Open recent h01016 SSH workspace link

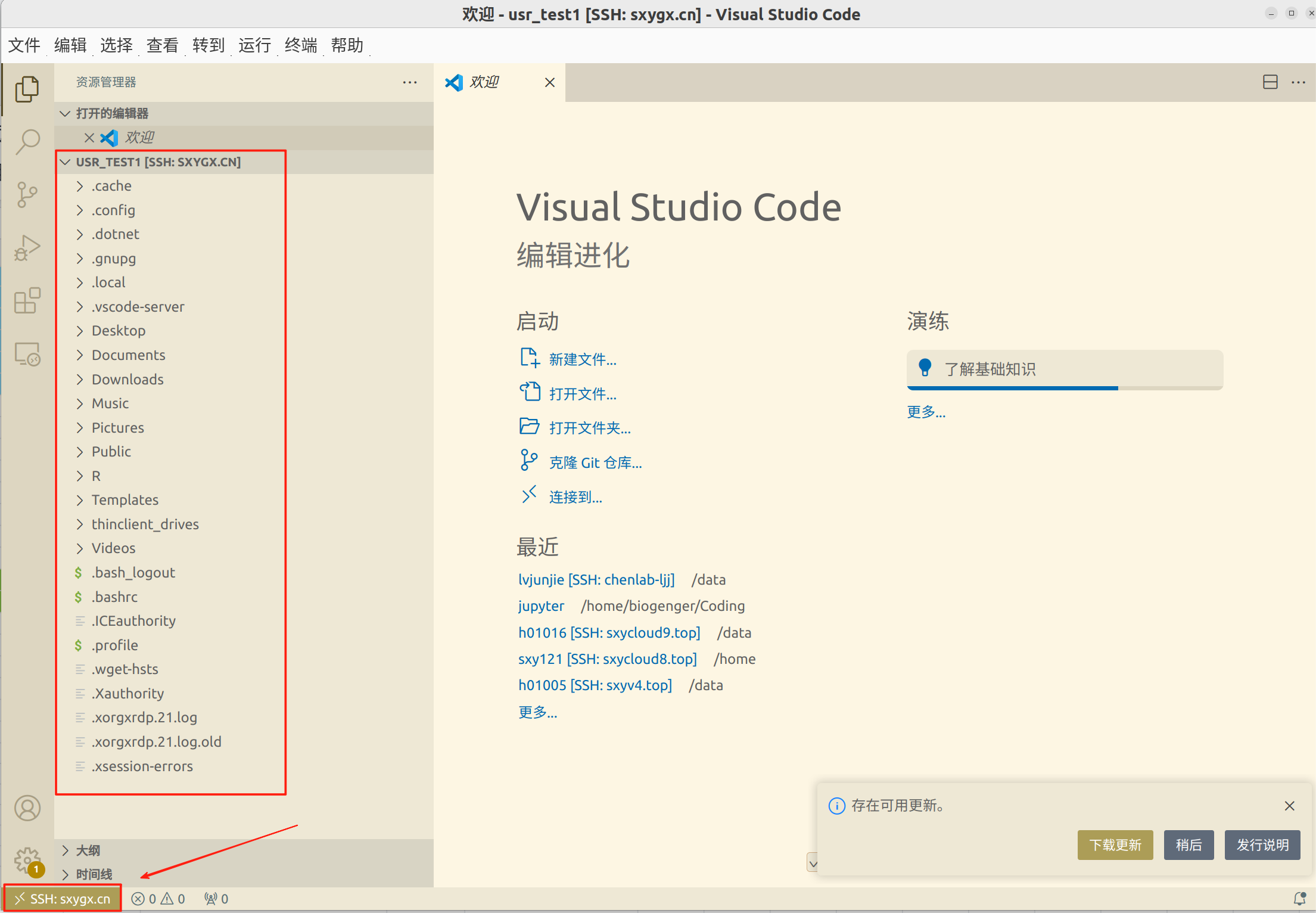[609, 632]
